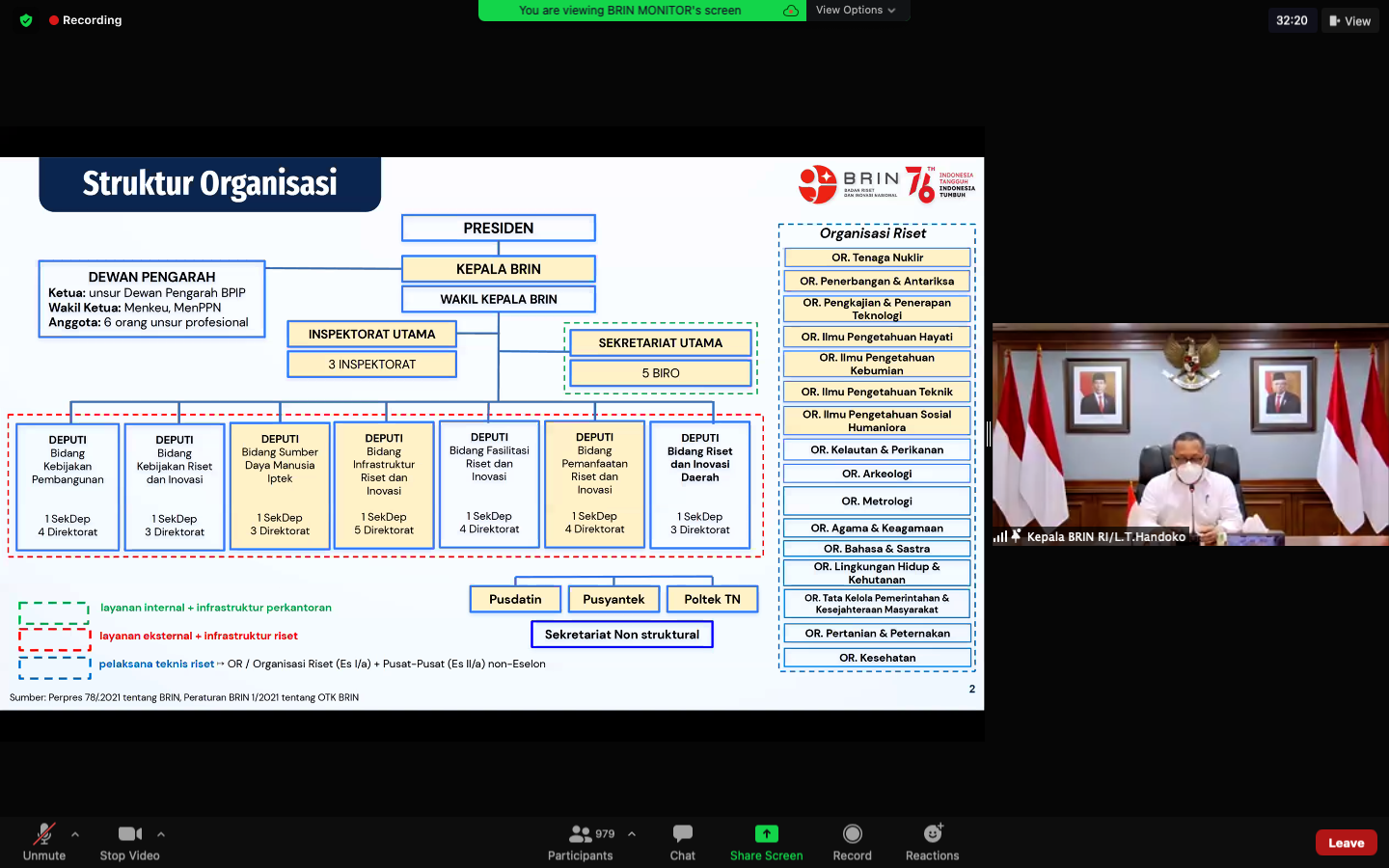Click the divider handle beside speaker video
The height and width of the screenshot is (868, 1389).
pyautogui.click(x=989, y=434)
